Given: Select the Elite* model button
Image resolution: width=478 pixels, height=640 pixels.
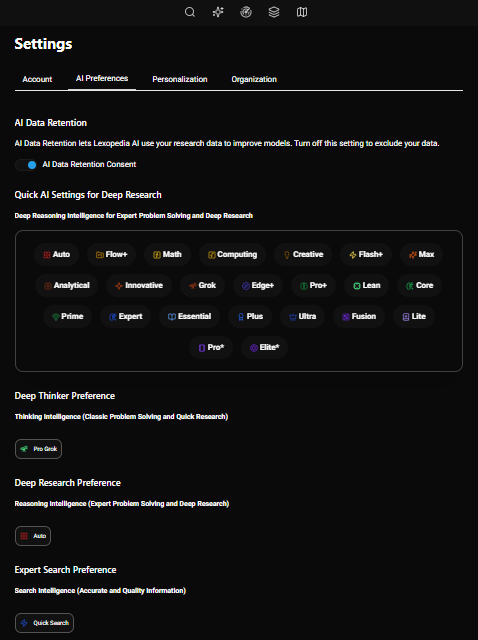Looking at the screenshot, I should [x=265, y=347].
